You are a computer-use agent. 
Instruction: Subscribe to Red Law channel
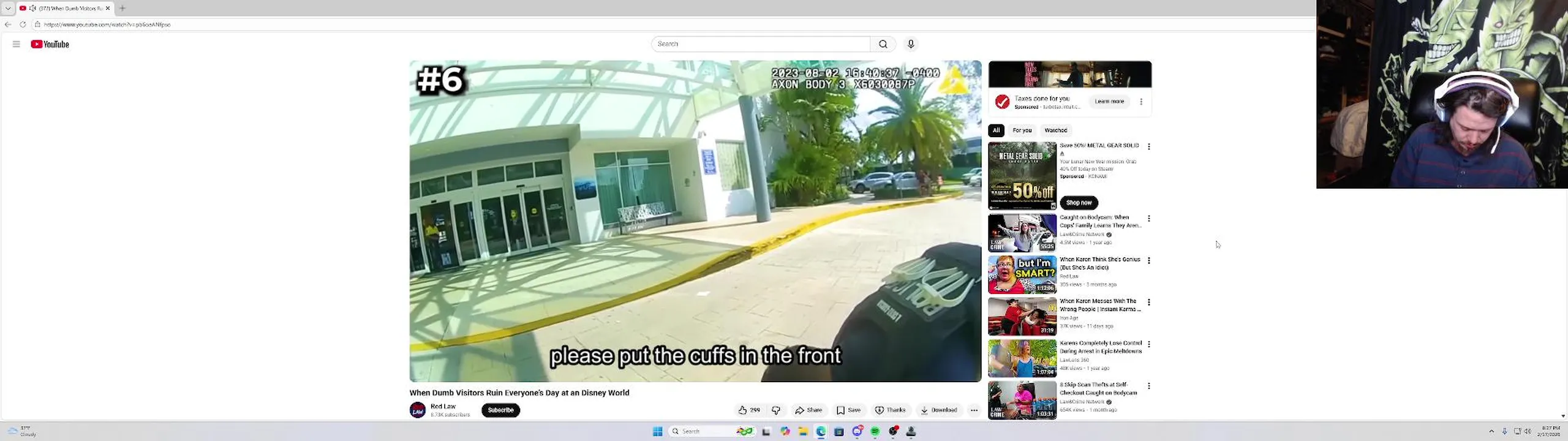click(500, 410)
